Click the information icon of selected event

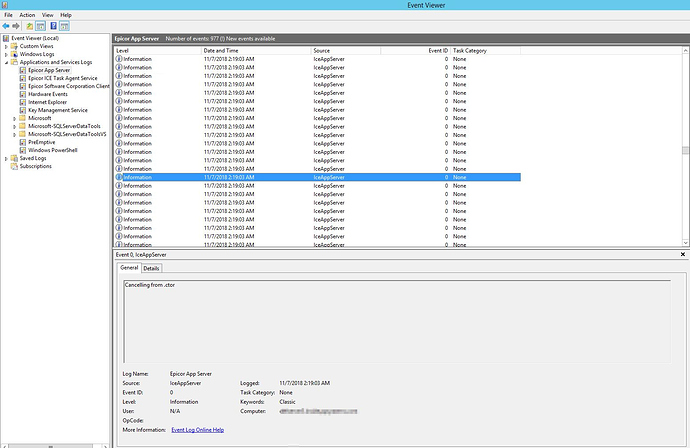pos(119,177)
